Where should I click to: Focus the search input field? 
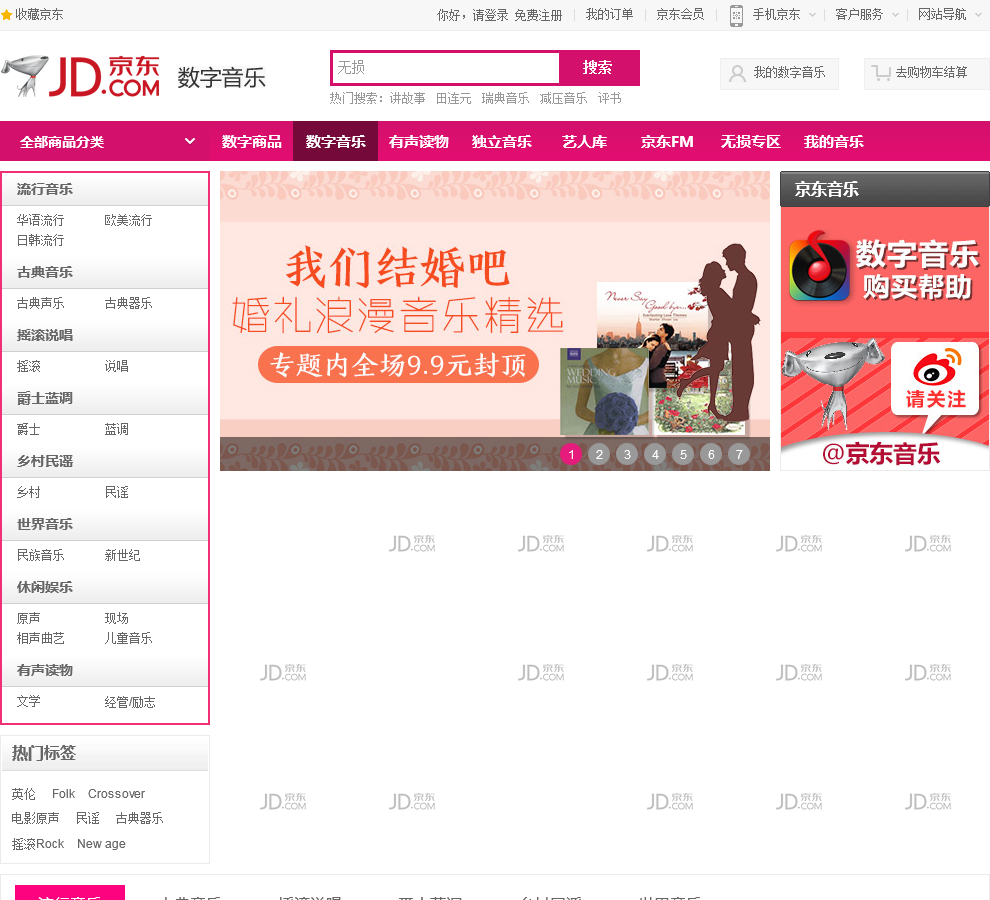pyautogui.click(x=445, y=68)
